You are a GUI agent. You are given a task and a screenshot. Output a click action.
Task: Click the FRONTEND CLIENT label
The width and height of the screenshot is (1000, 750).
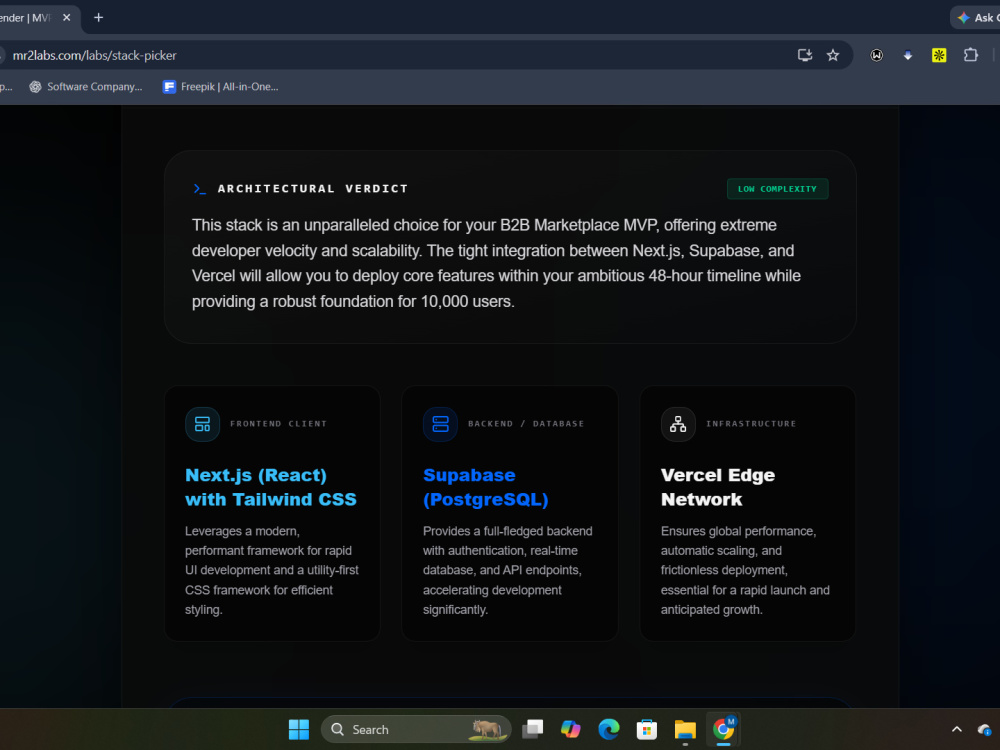coord(279,423)
